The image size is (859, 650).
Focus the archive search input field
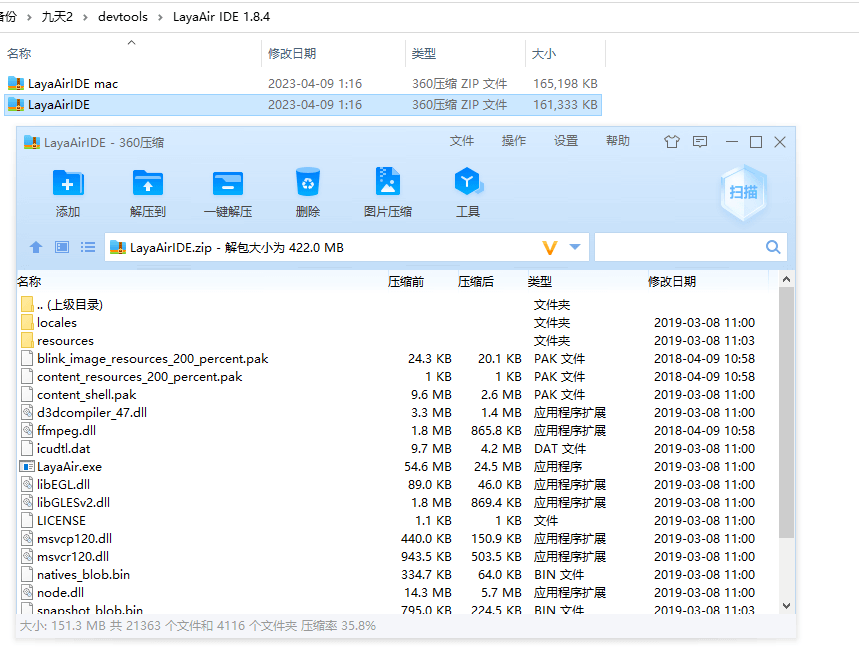coord(680,247)
